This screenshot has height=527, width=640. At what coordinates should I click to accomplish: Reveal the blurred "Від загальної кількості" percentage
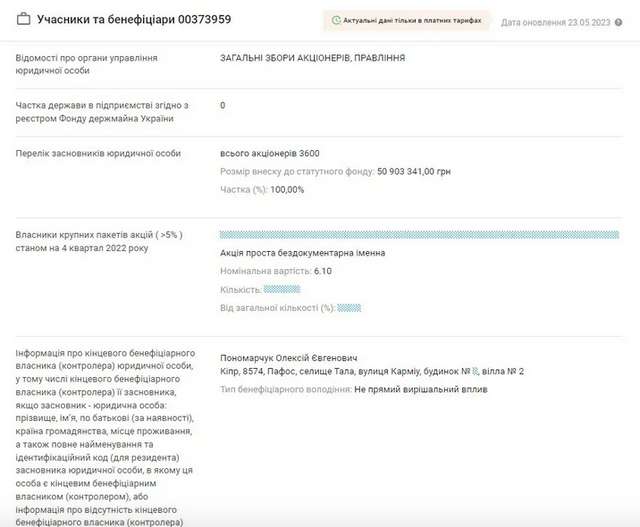[349, 308]
